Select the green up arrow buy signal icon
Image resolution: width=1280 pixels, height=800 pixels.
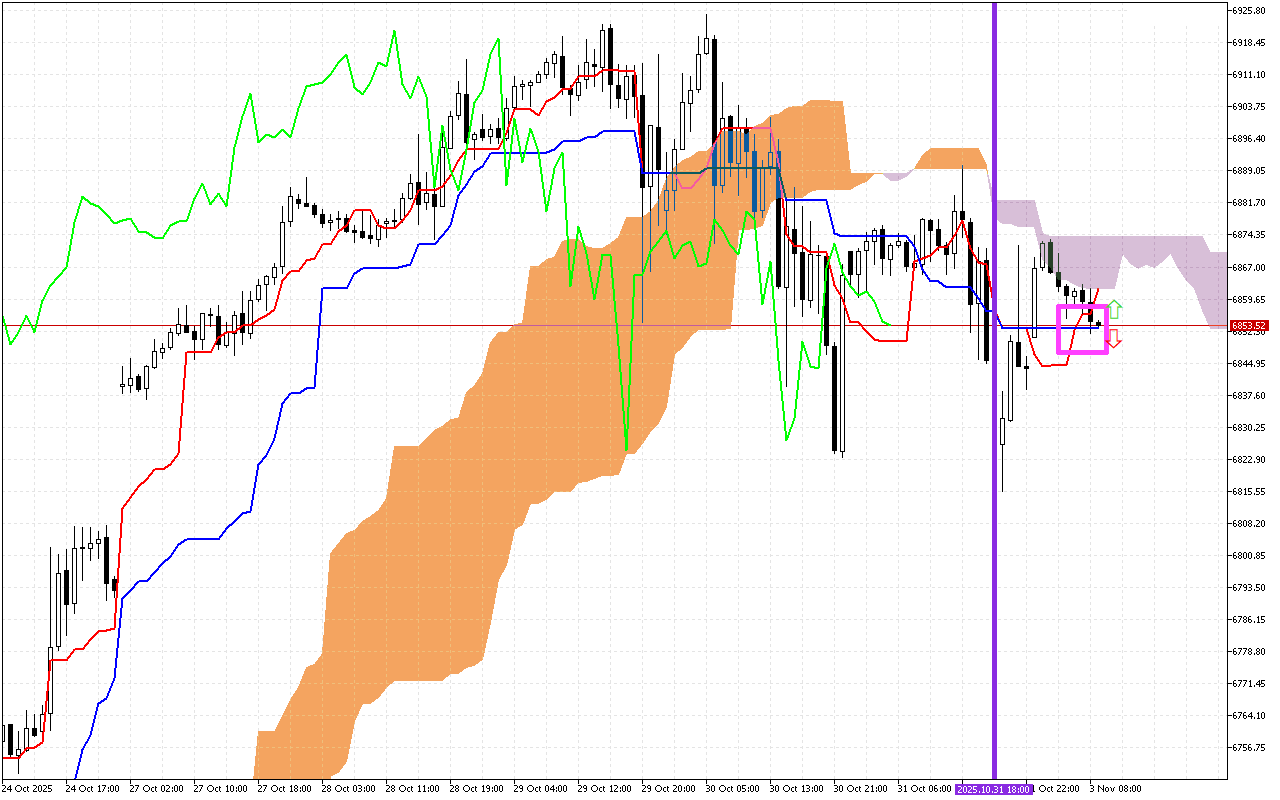[x=1114, y=309]
